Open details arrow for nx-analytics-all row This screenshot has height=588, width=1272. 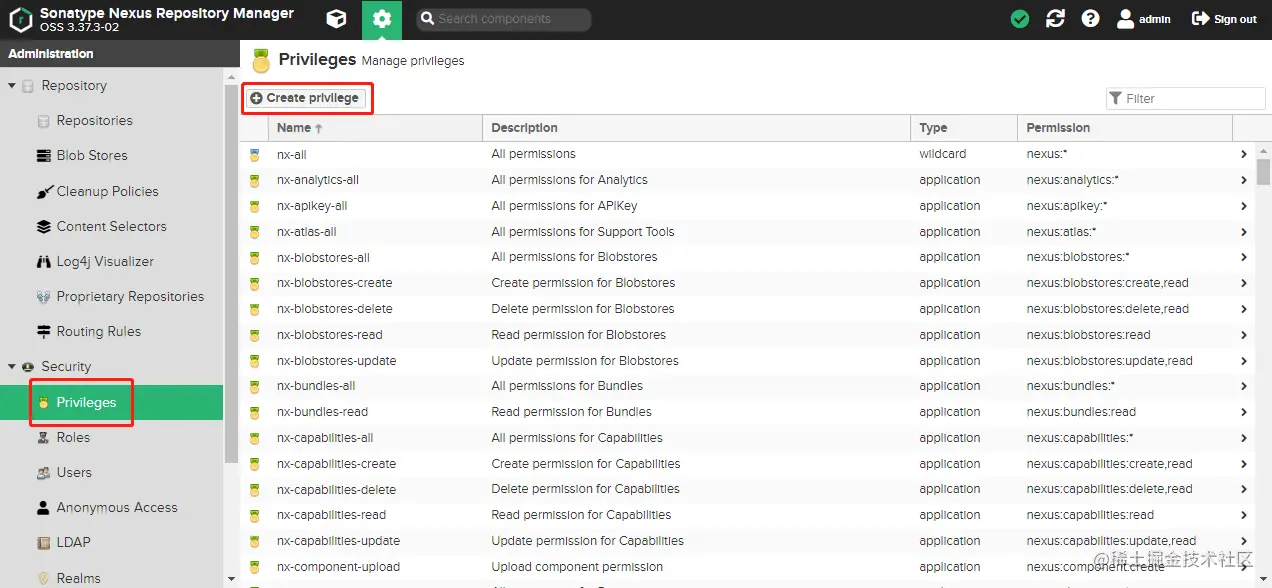1244,180
